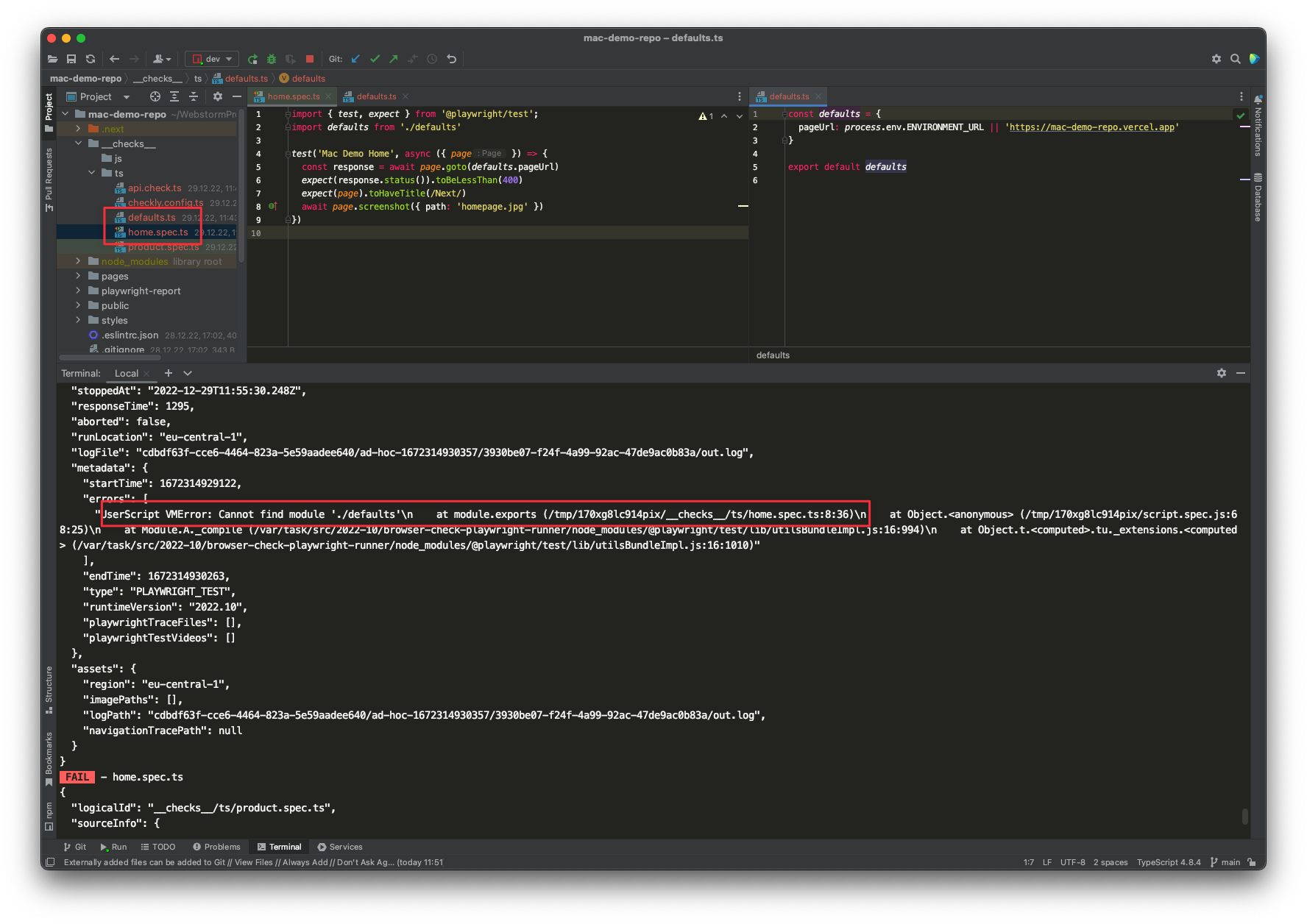Open the TODO tool window
The width and height of the screenshot is (1307, 924).
pyautogui.click(x=158, y=847)
